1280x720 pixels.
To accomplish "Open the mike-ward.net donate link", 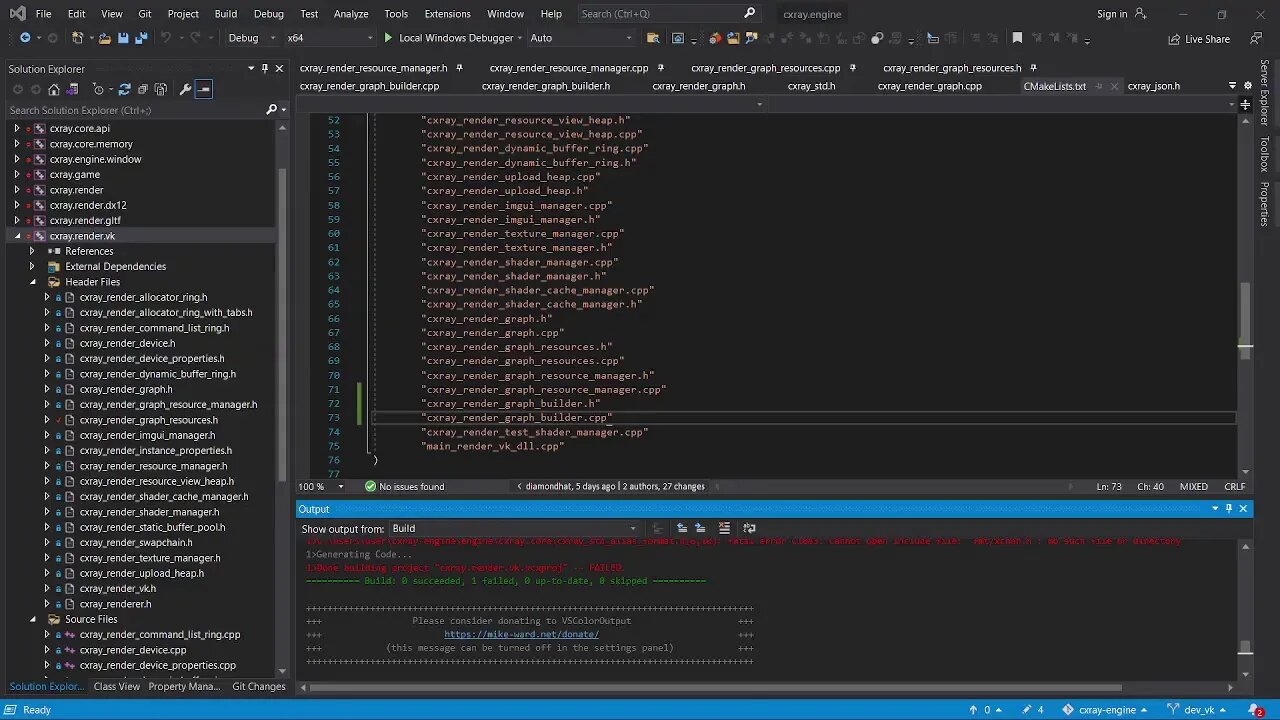I will (522, 634).
